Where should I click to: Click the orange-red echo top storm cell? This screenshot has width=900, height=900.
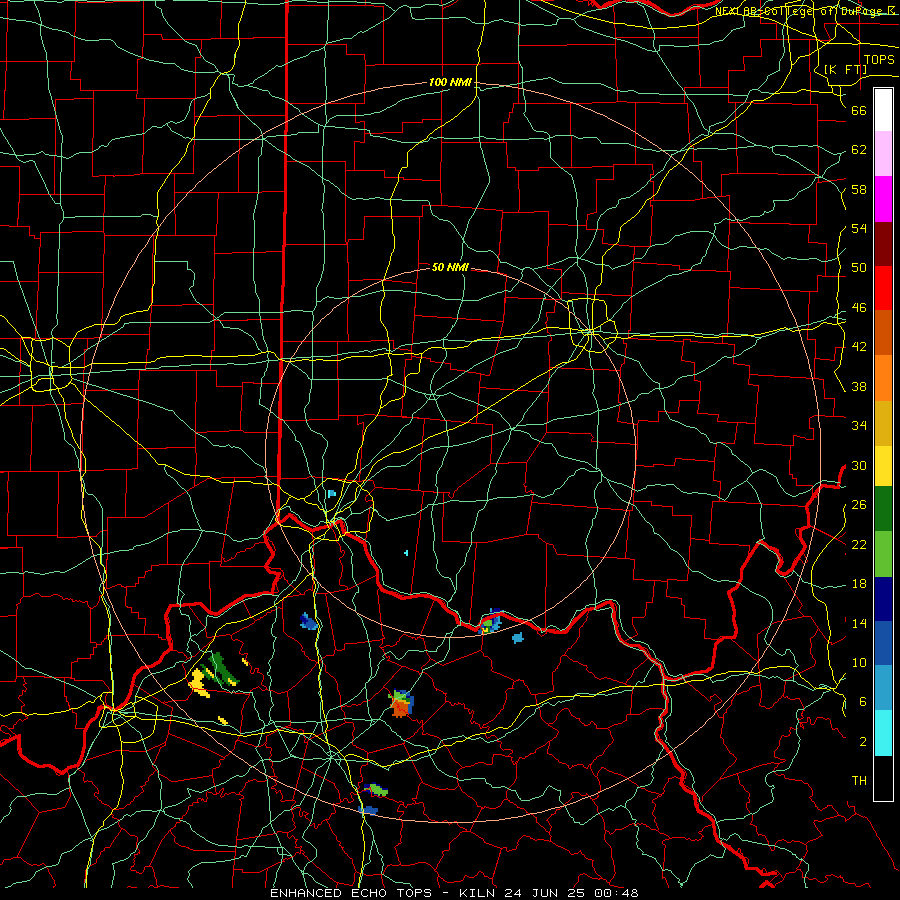point(401,704)
